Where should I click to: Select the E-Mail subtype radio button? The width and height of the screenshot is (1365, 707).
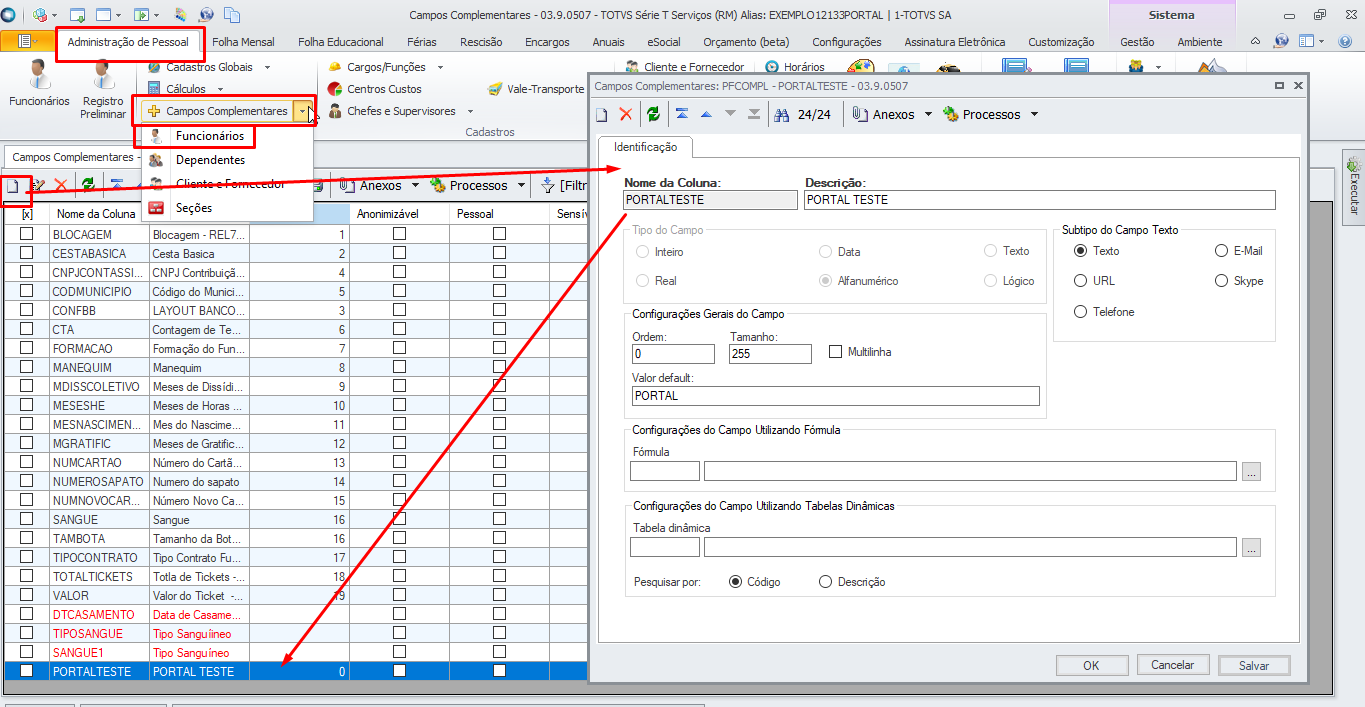pyautogui.click(x=1221, y=251)
